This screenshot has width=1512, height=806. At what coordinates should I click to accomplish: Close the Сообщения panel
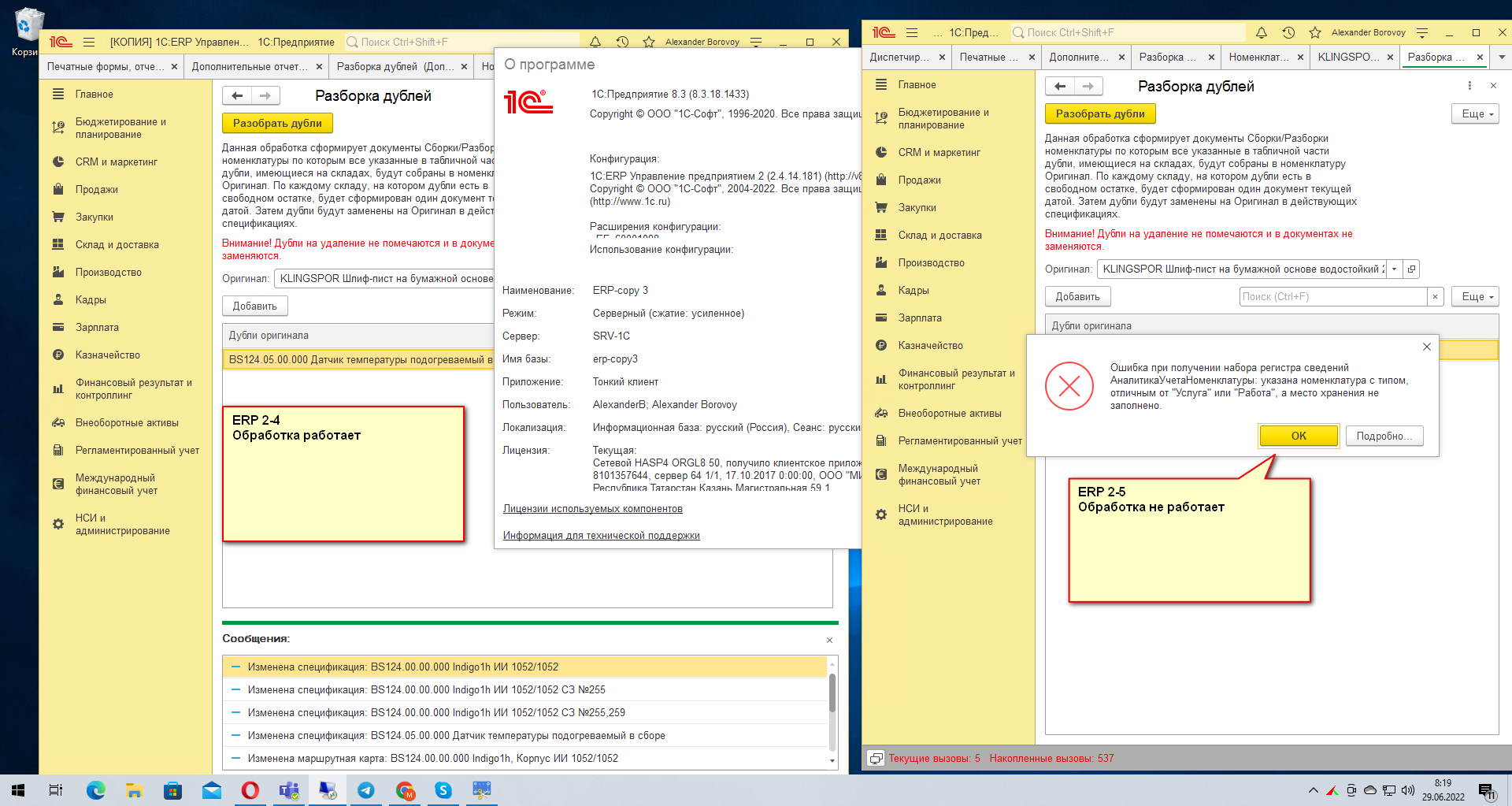pos(829,640)
